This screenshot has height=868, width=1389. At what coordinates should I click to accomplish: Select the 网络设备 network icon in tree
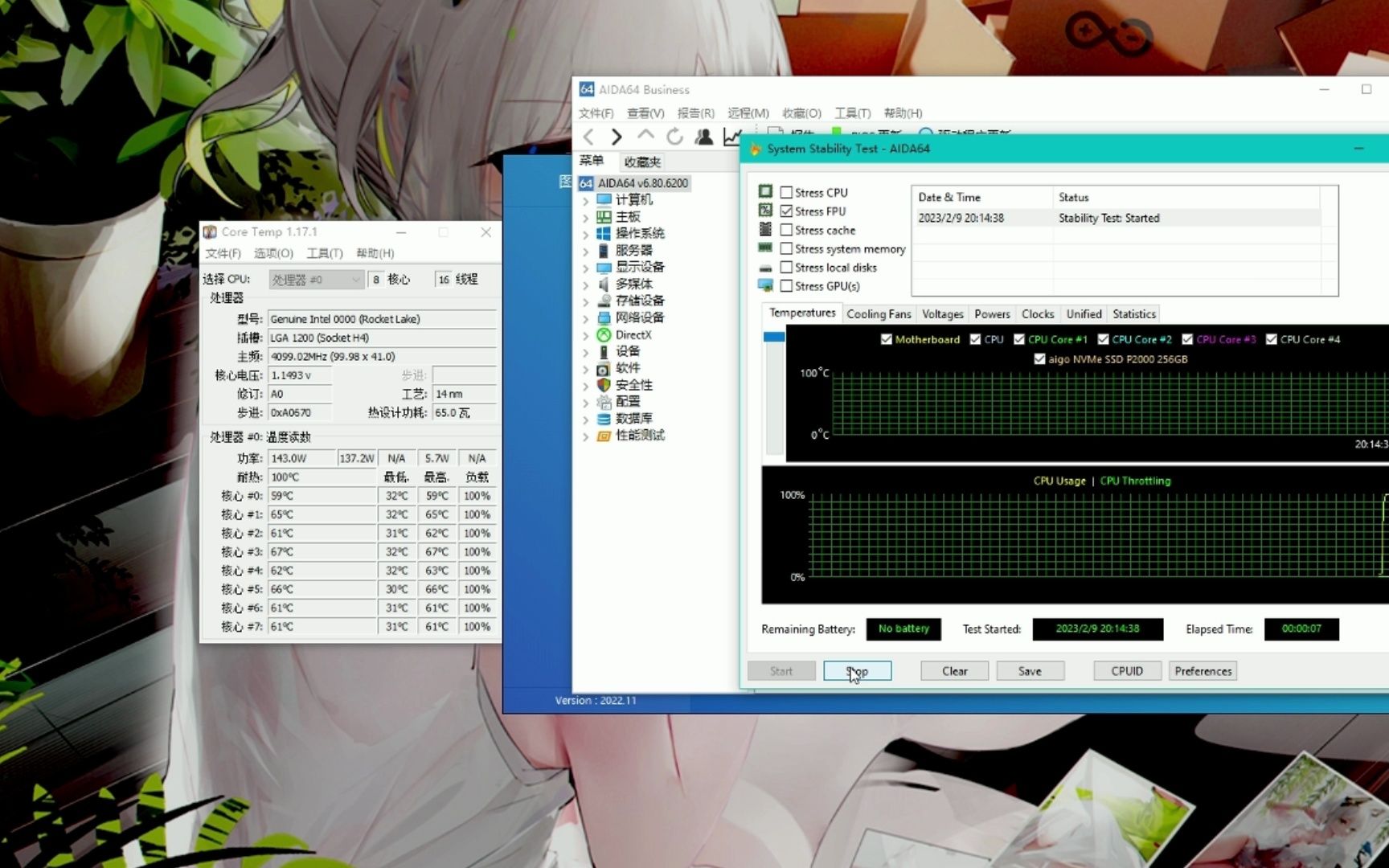click(x=604, y=317)
